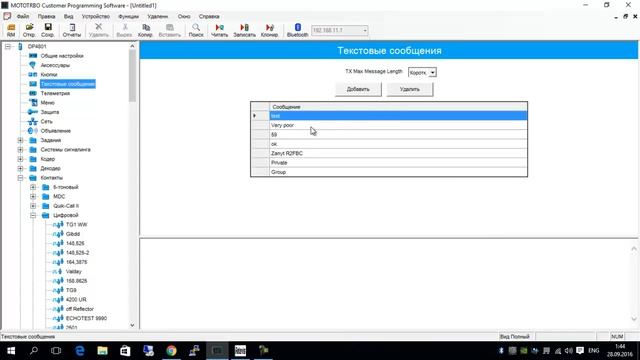Collapse the Цифровой folder
This screenshot has height=360, width=640.
pyautogui.click(x=33, y=216)
